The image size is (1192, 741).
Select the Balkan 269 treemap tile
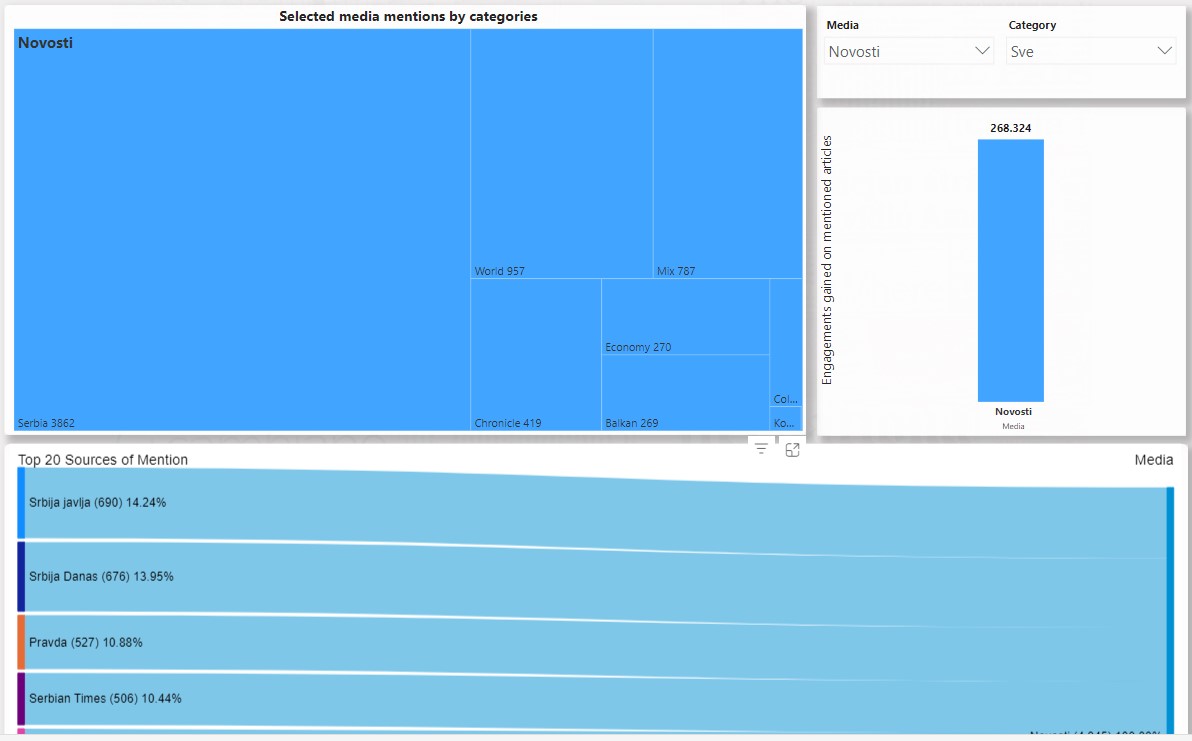point(686,393)
